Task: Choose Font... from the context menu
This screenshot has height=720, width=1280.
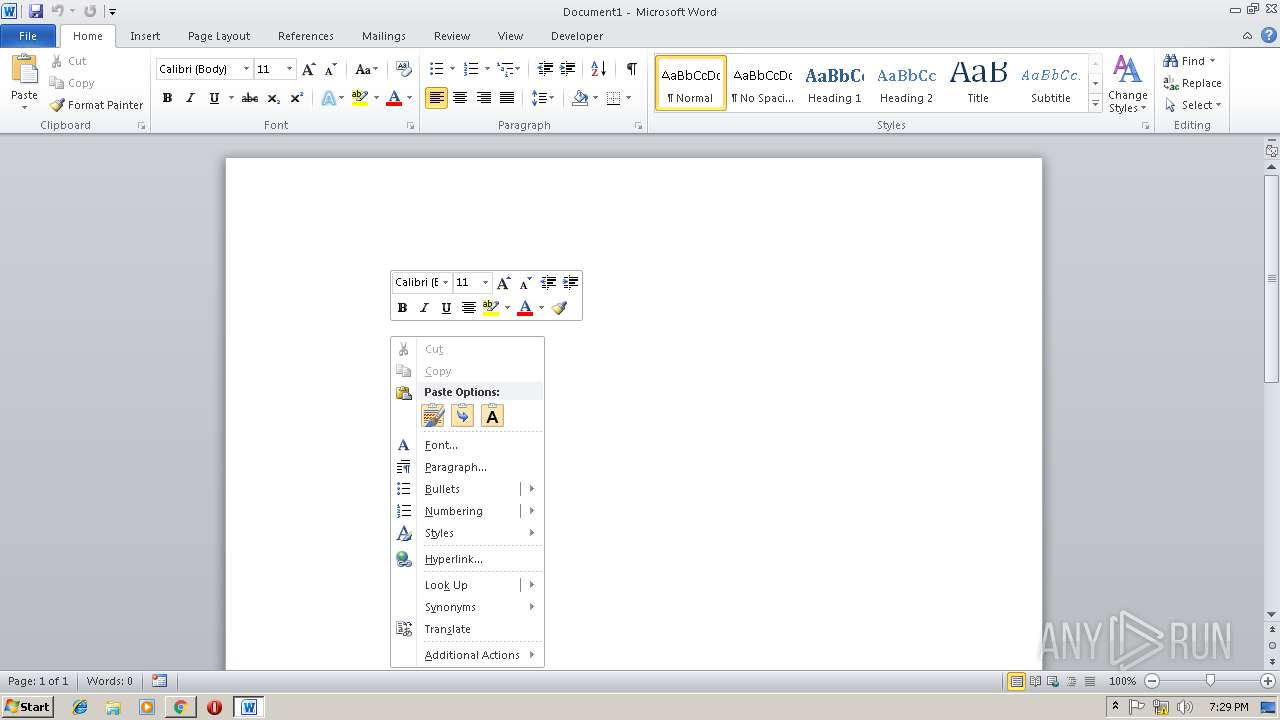Action: click(x=467, y=445)
